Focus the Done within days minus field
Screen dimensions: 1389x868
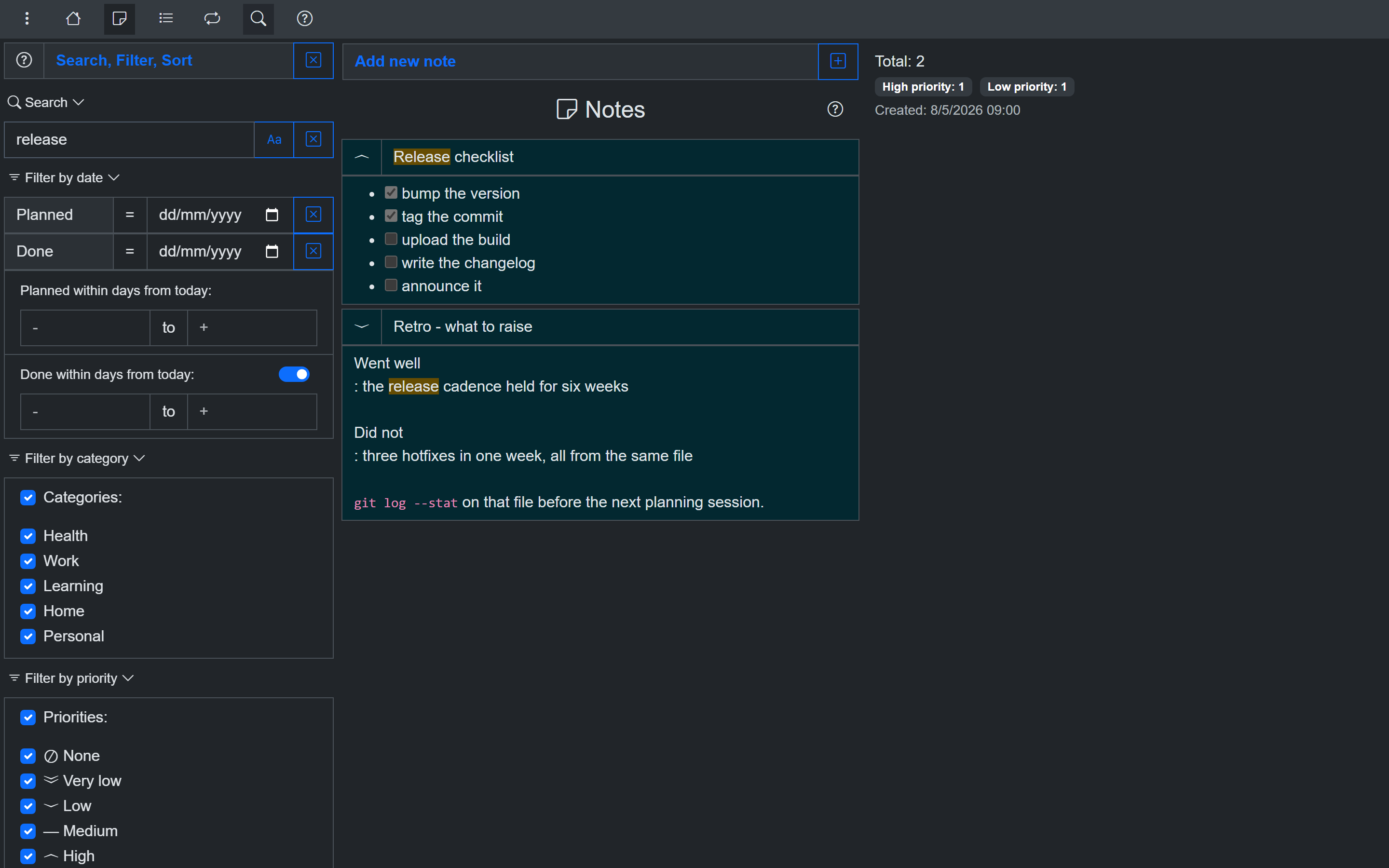(x=85, y=412)
